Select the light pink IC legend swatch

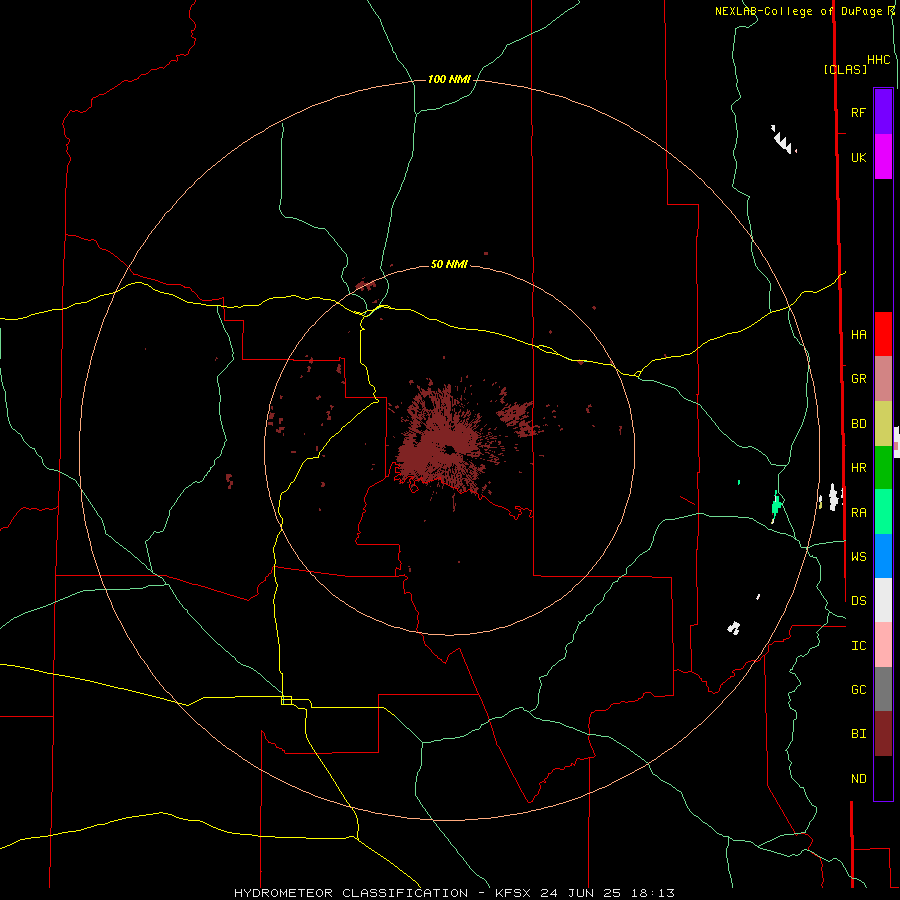(883, 645)
